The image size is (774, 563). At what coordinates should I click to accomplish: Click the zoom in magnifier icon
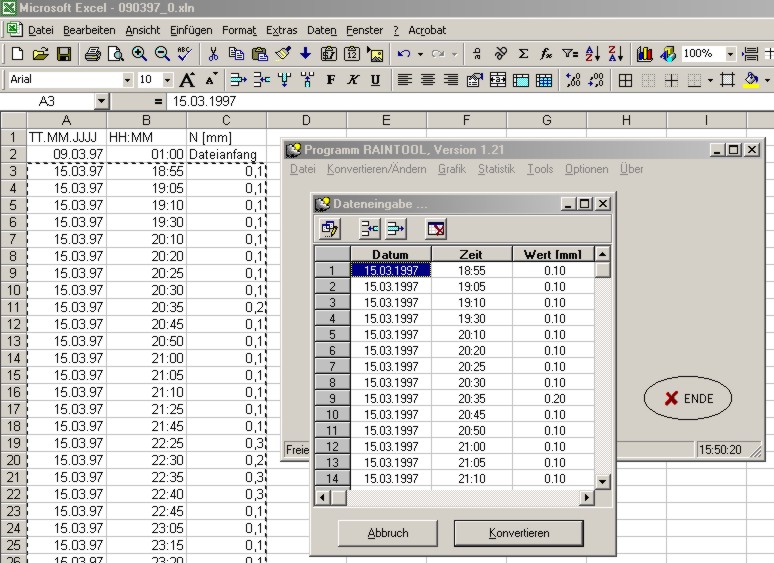point(139,54)
